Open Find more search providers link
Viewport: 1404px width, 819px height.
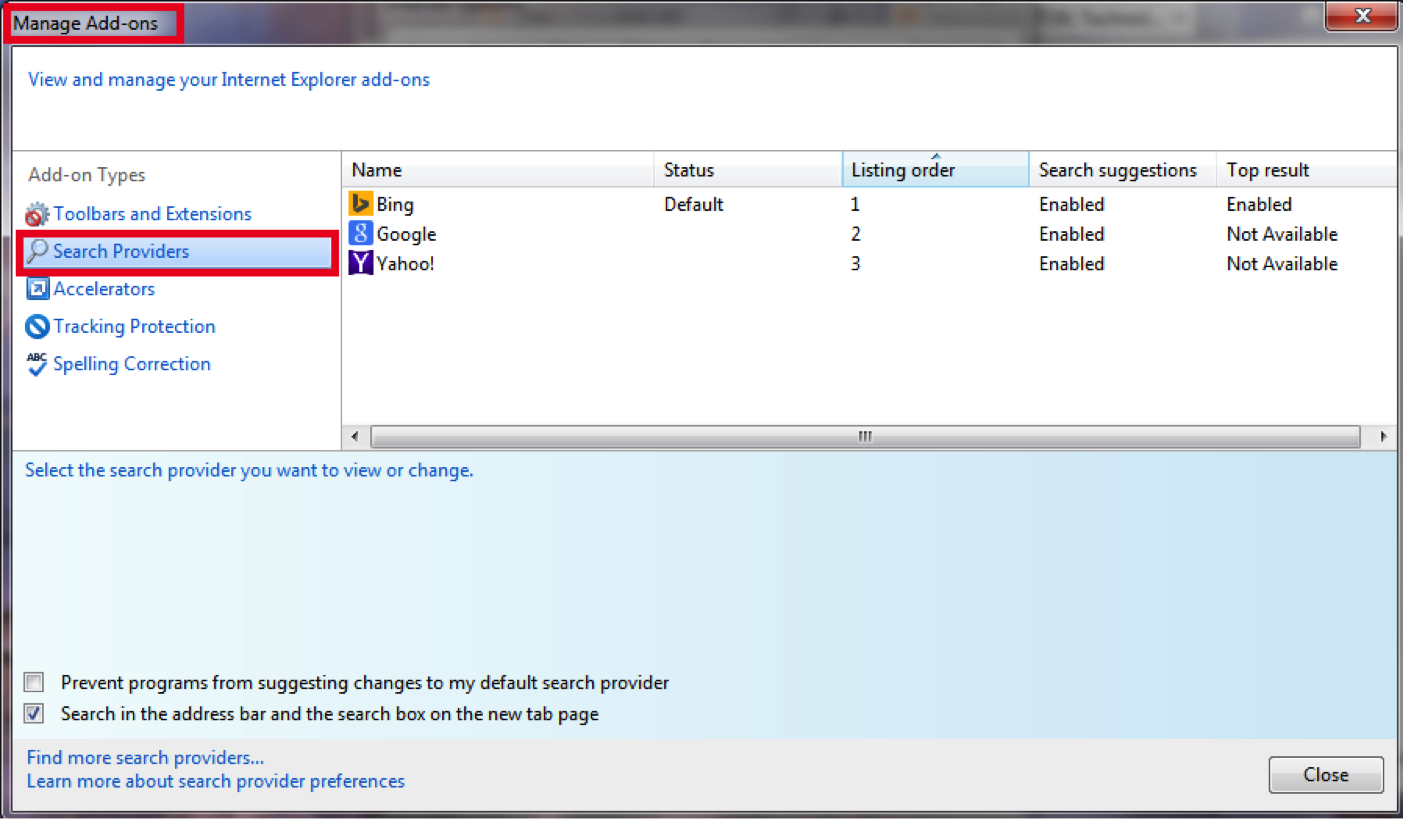click(x=146, y=758)
